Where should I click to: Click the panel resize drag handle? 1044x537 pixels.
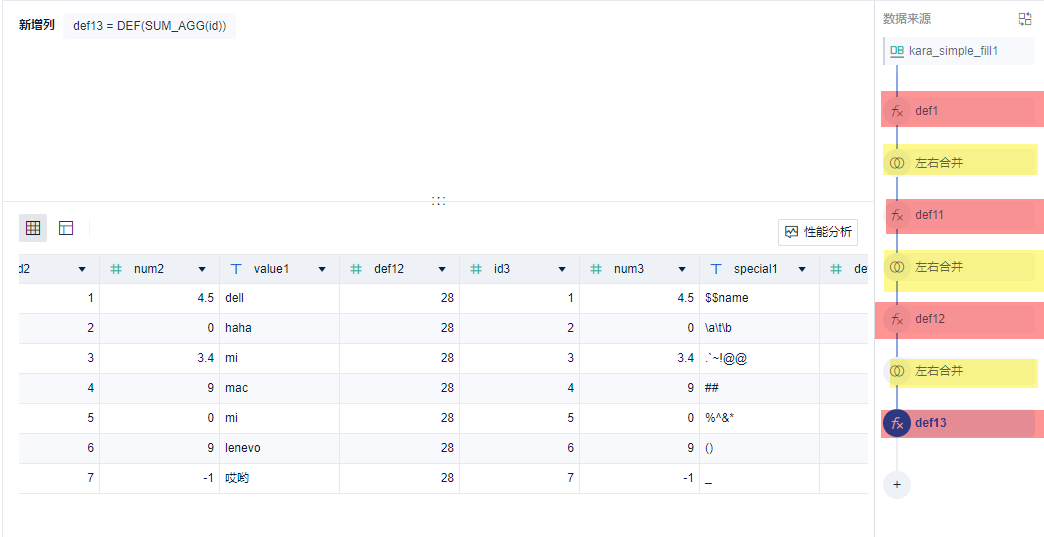coord(438,201)
